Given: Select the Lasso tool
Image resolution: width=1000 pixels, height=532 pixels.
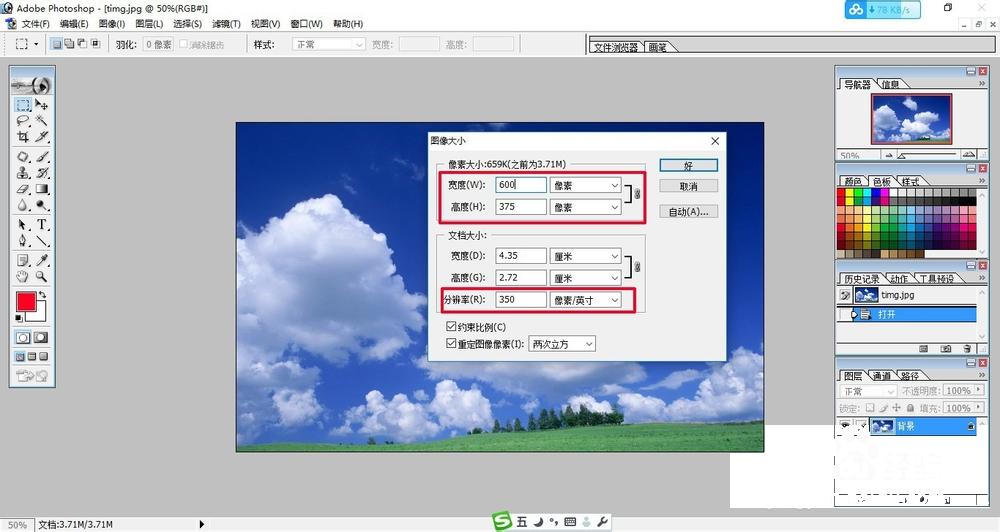Looking at the screenshot, I should pos(23,120).
